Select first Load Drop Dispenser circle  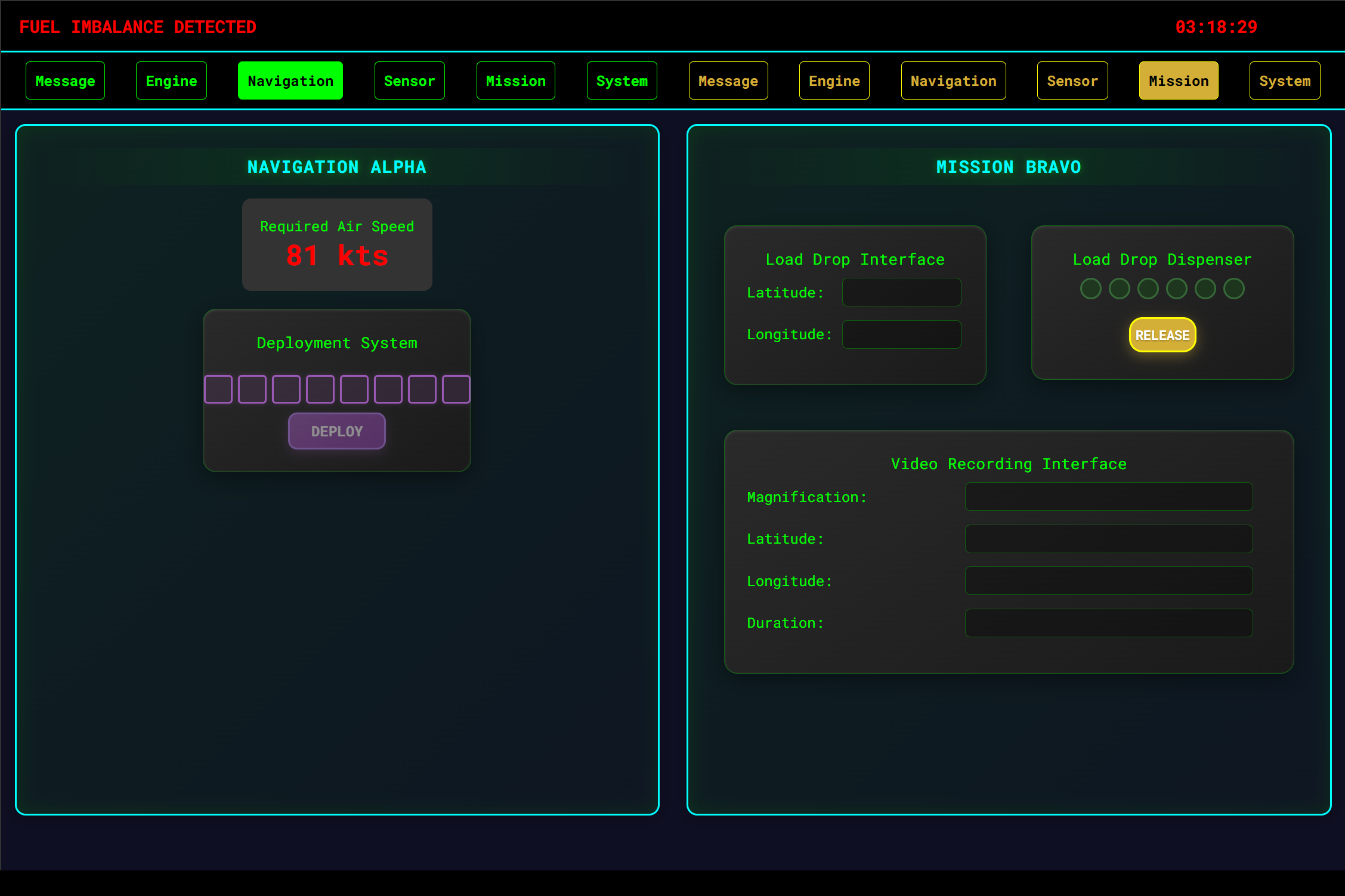(x=1091, y=289)
